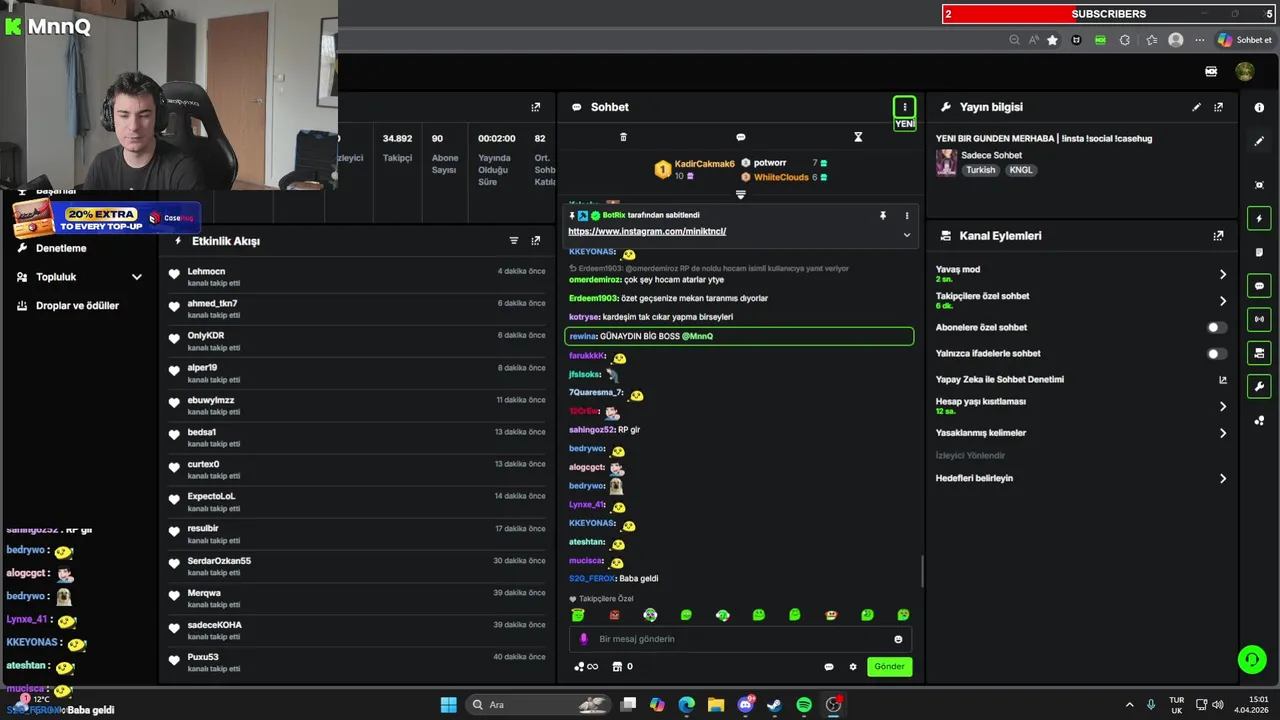Toggle Yalnızca ifadelerle sohbet switch
Viewport: 1280px width, 720px height.
click(1216, 353)
